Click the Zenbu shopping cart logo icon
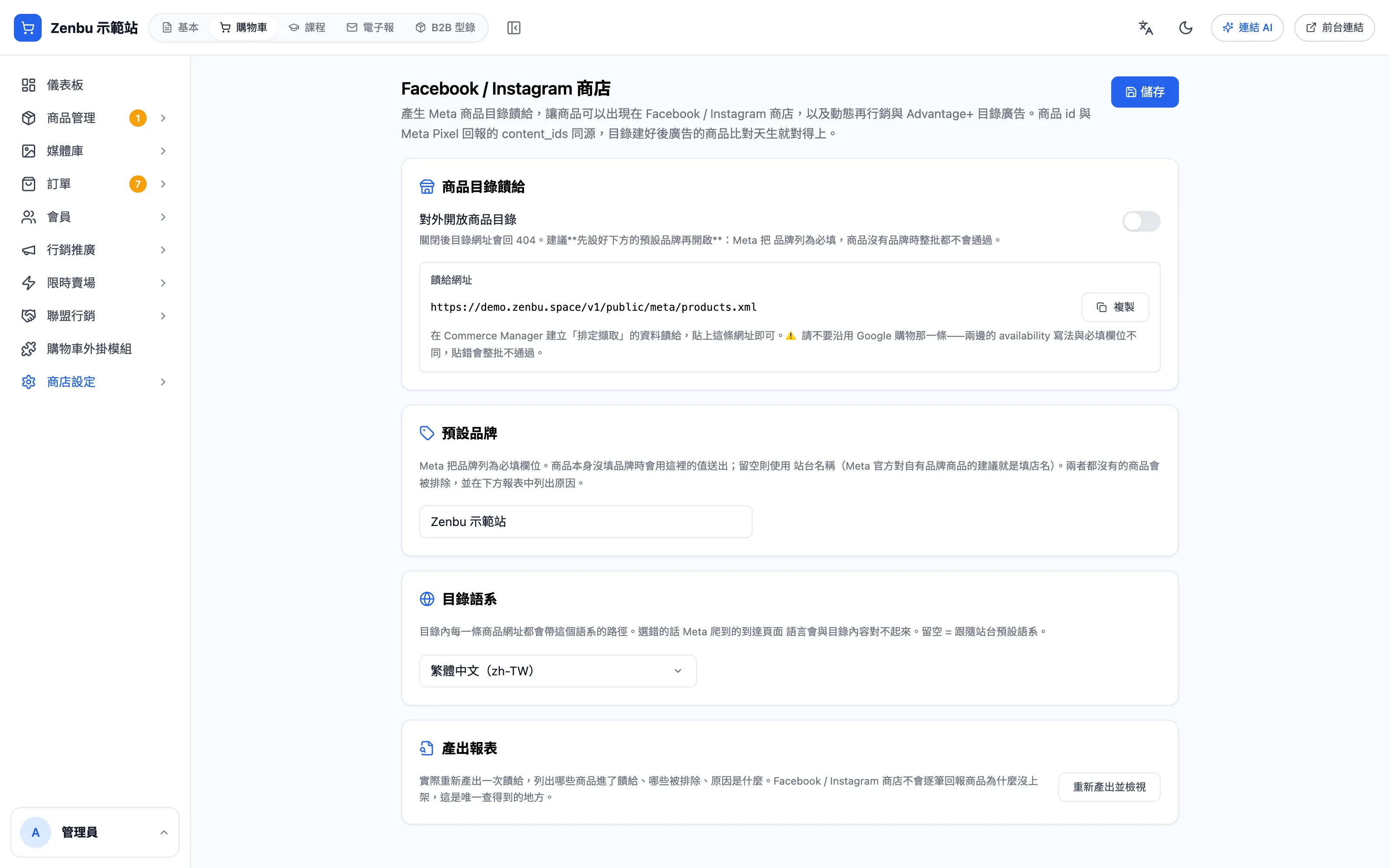Screen dimensions: 1389x868 tap(27, 27)
